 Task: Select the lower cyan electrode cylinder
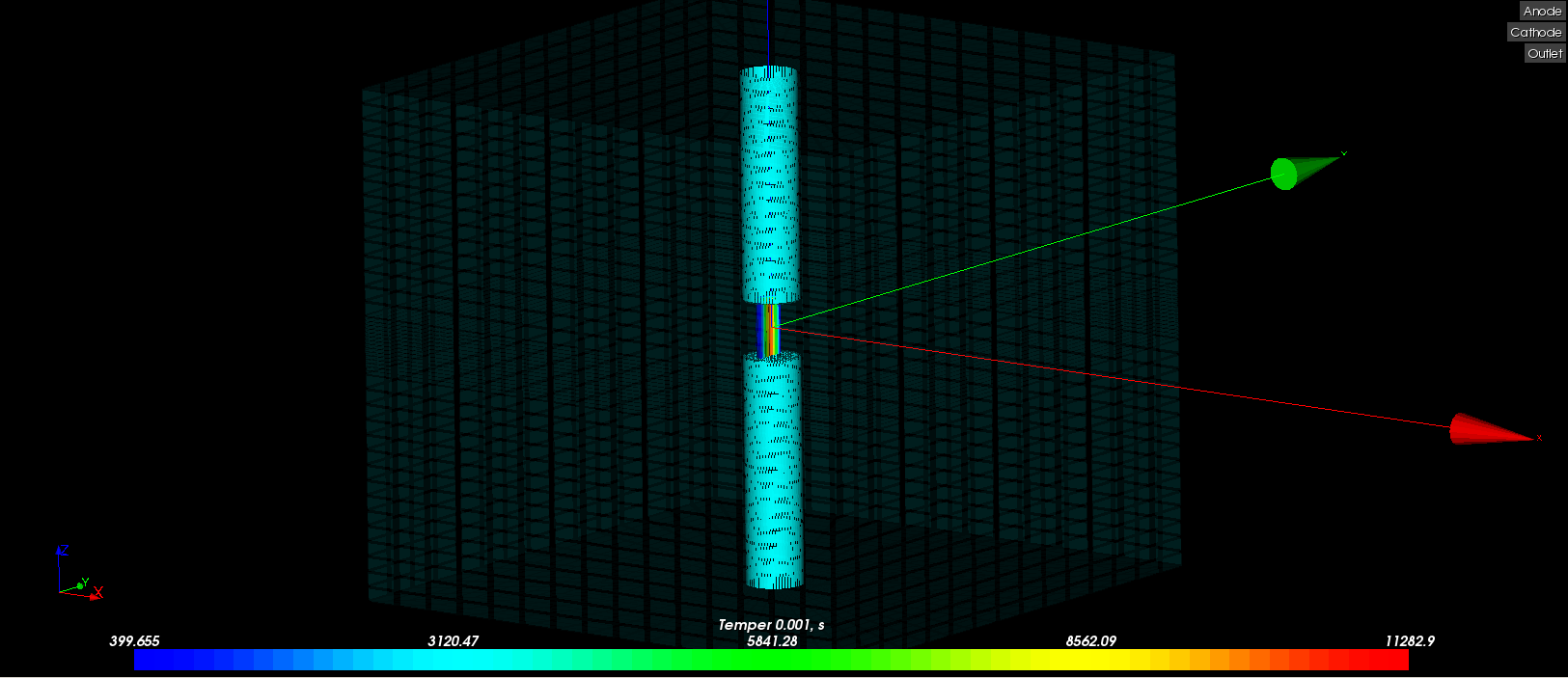[x=774, y=471]
